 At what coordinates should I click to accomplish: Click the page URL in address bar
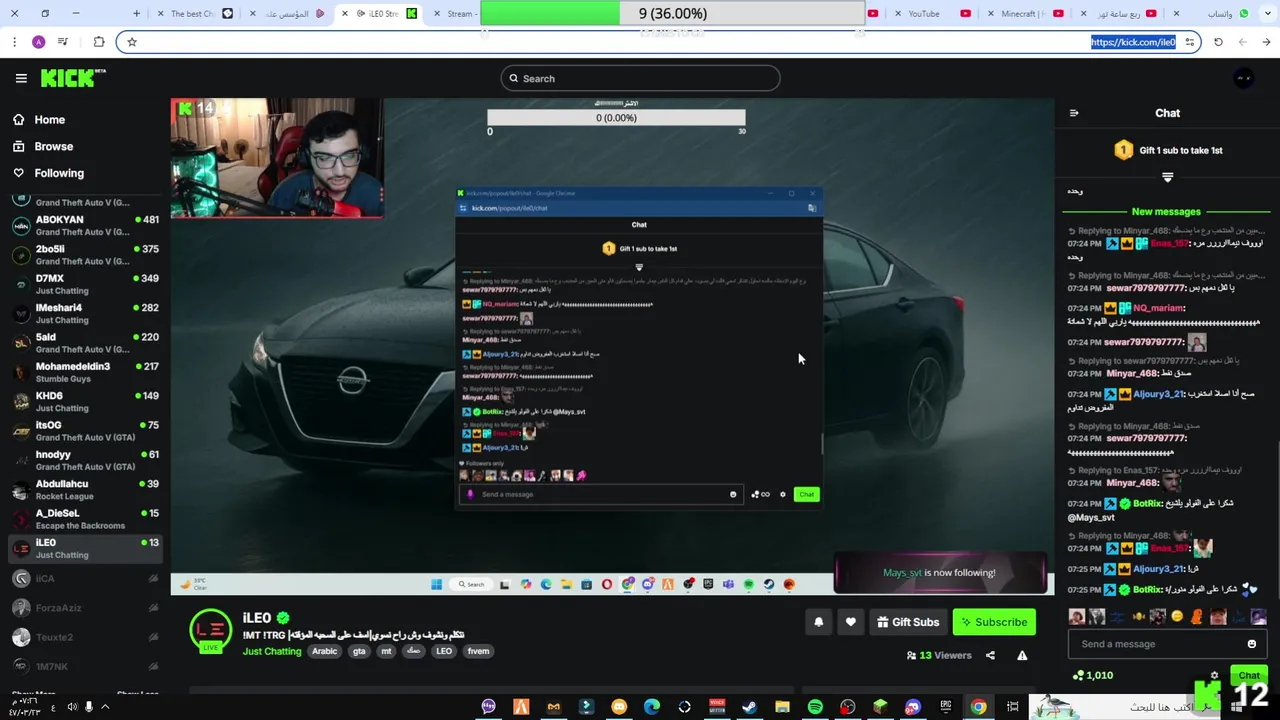click(1132, 42)
